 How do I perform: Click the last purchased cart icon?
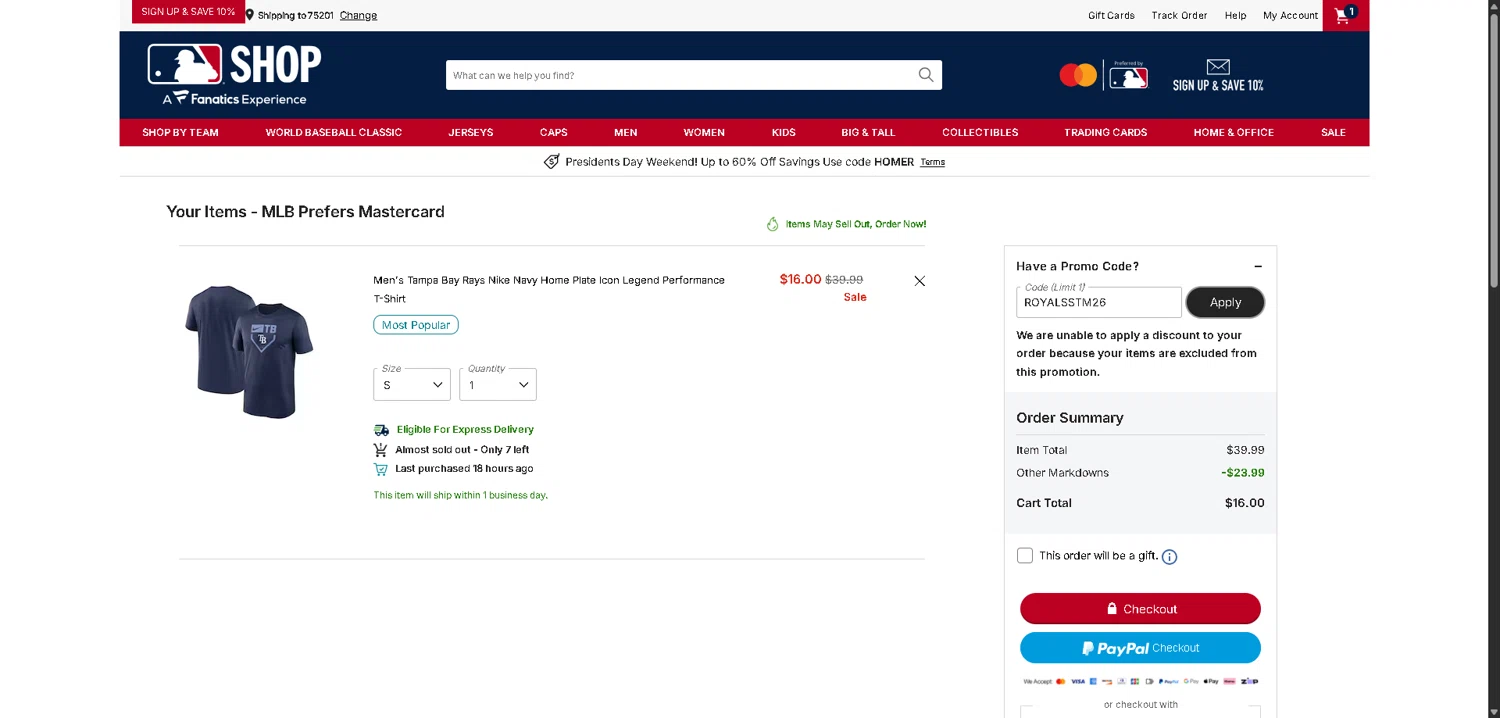pyautogui.click(x=381, y=469)
